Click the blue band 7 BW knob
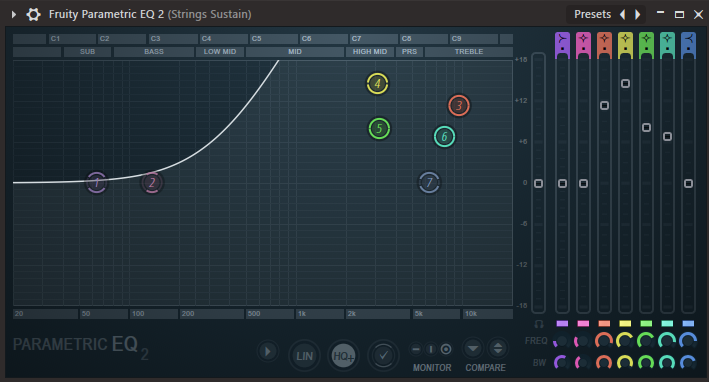 688,363
